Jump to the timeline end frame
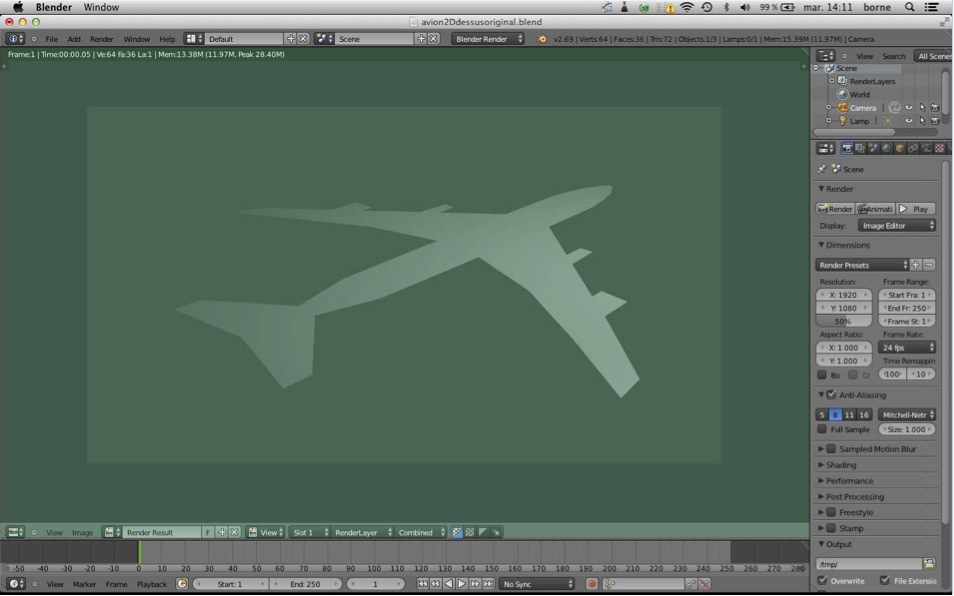The image size is (954, 596). pos(489,584)
